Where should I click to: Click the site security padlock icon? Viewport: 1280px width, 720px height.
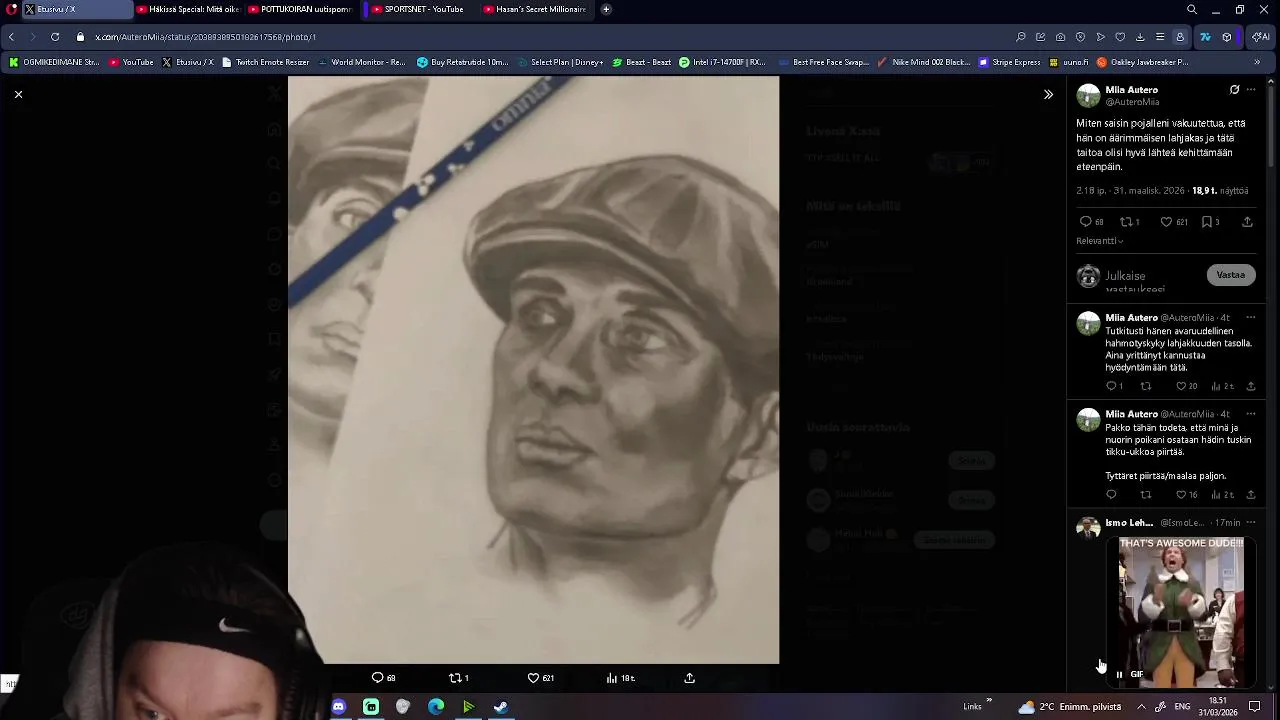tap(80, 37)
